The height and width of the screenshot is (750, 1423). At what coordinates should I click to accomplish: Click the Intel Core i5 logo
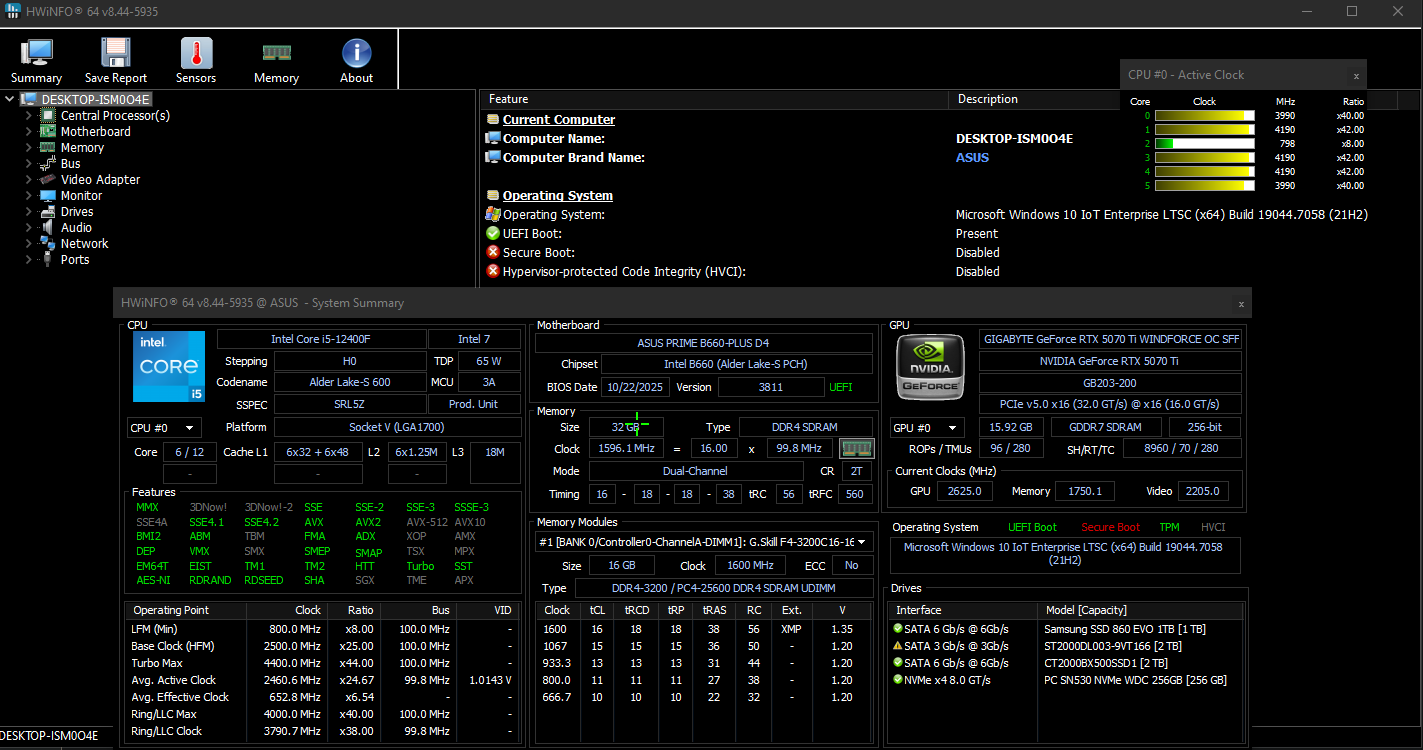tap(169, 367)
